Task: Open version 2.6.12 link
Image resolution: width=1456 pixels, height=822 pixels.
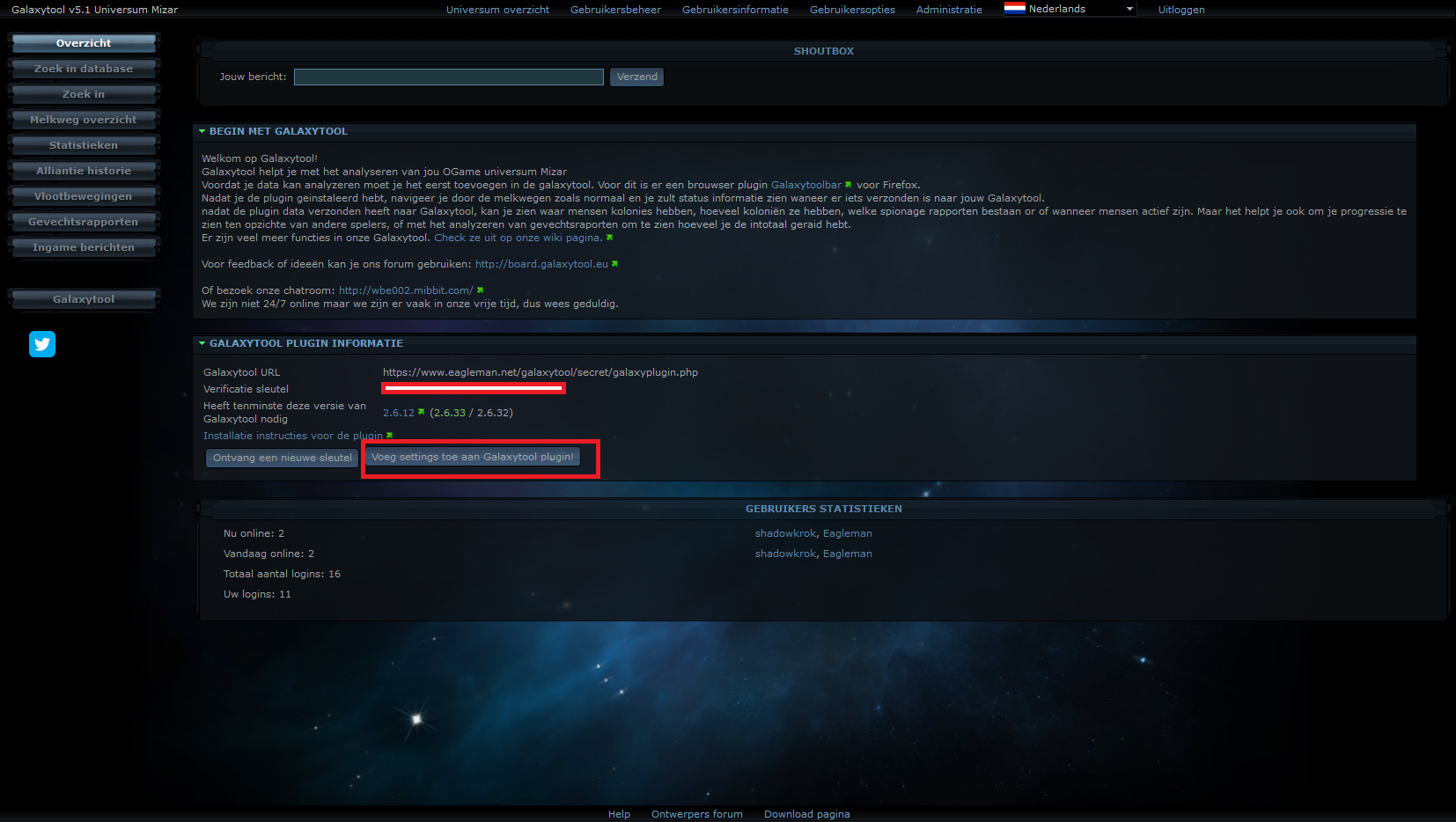Action: click(x=399, y=413)
